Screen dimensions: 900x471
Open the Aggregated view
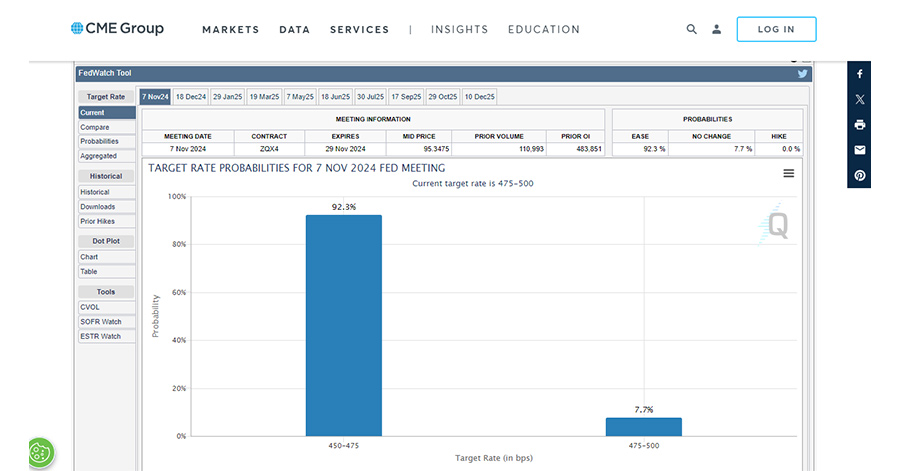pos(107,156)
